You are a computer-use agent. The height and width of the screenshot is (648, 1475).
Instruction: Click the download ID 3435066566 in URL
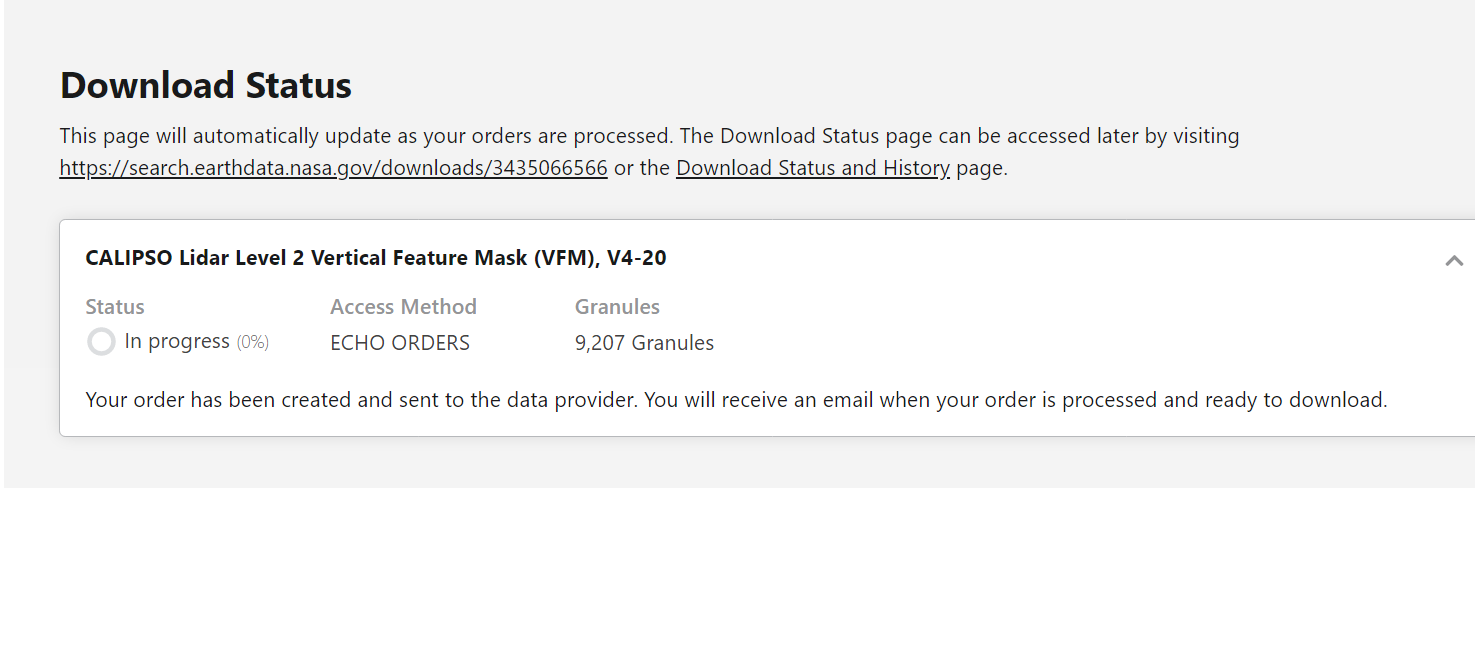click(549, 168)
